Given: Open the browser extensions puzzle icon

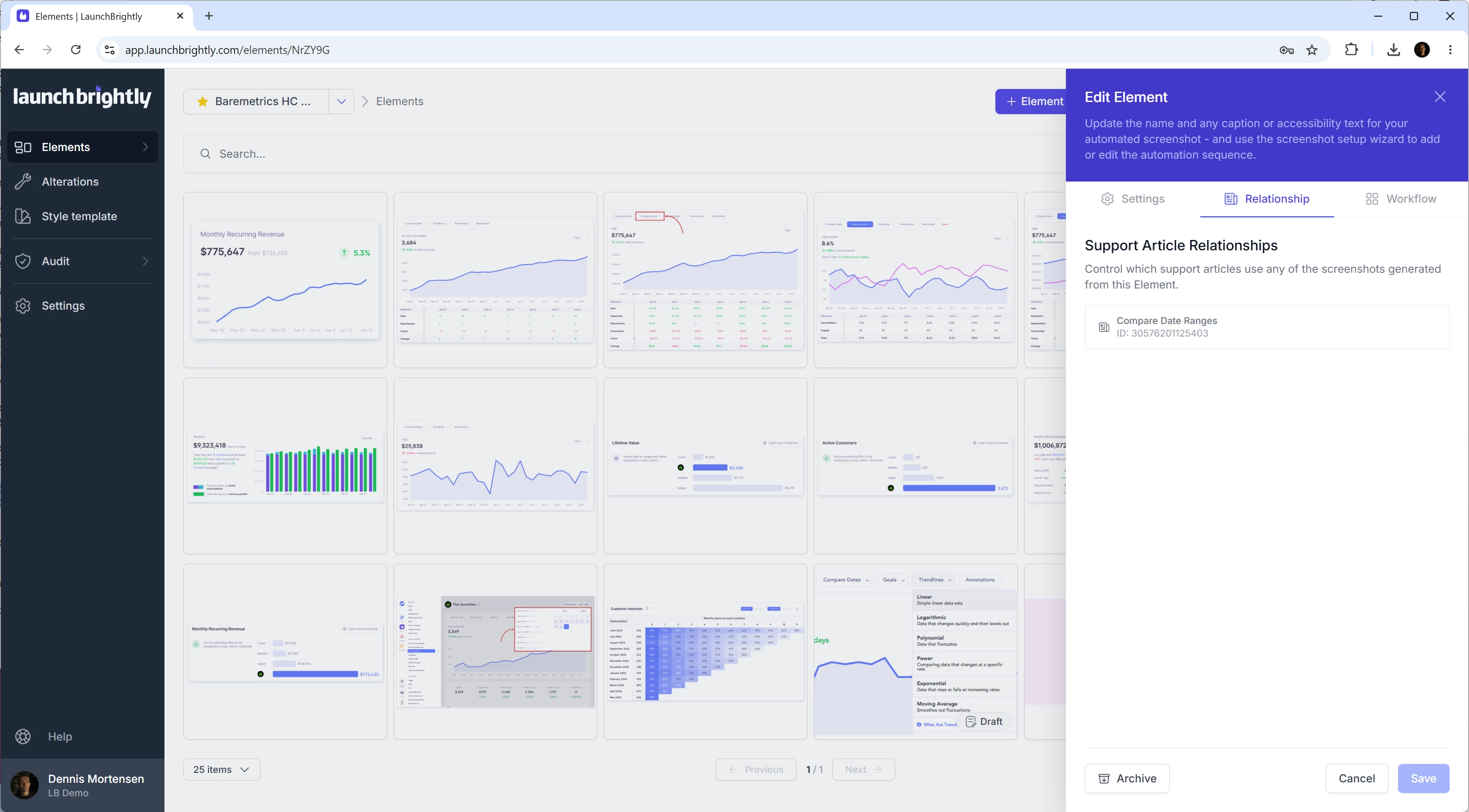Looking at the screenshot, I should pyautogui.click(x=1352, y=50).
